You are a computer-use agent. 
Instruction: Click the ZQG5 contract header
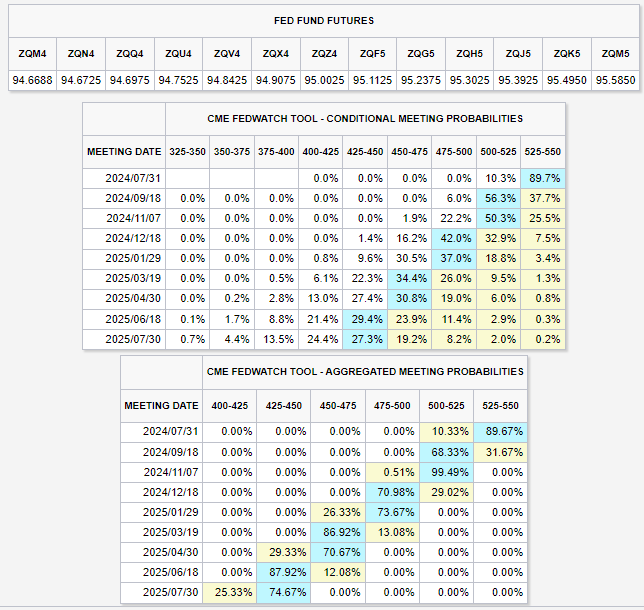pos(421,54)
